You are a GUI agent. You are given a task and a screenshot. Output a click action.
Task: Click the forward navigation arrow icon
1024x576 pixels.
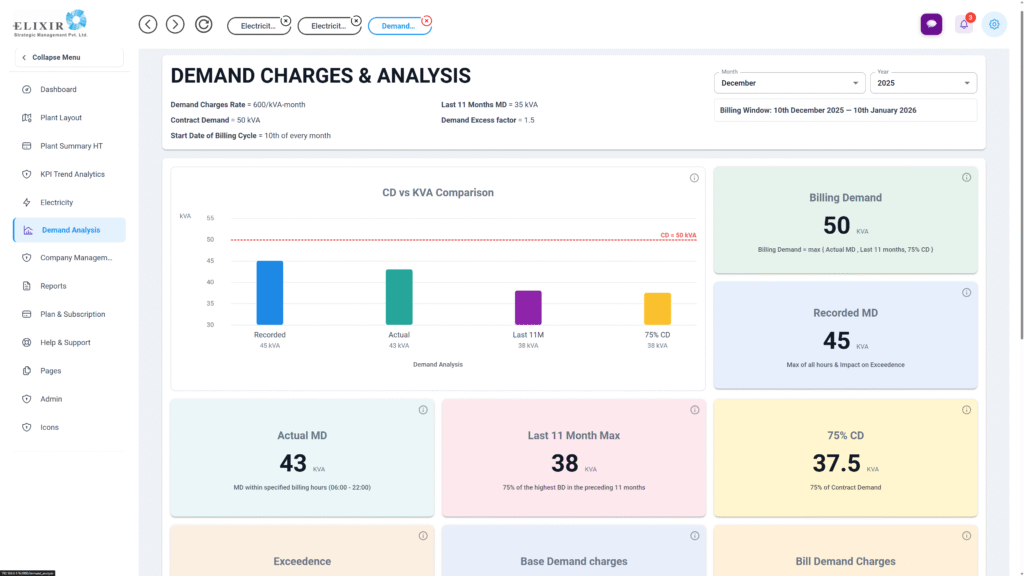click(175, 24)
